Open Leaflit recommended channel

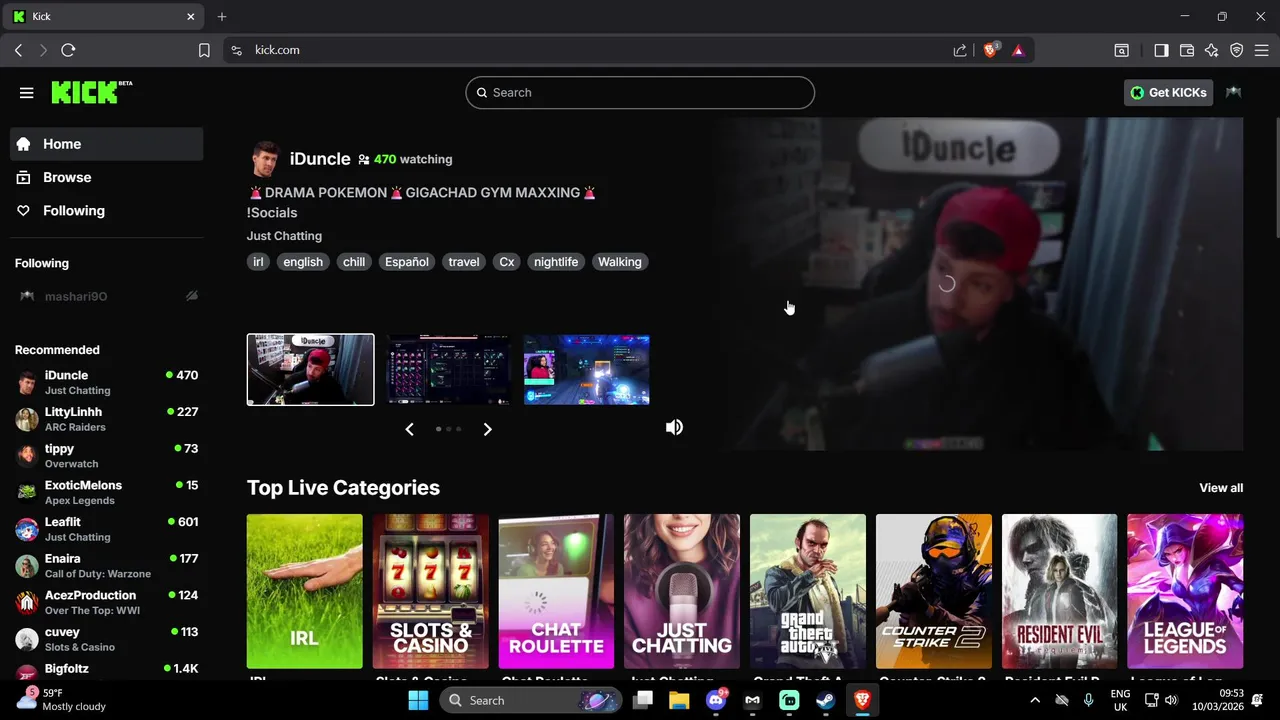(106, 529)
